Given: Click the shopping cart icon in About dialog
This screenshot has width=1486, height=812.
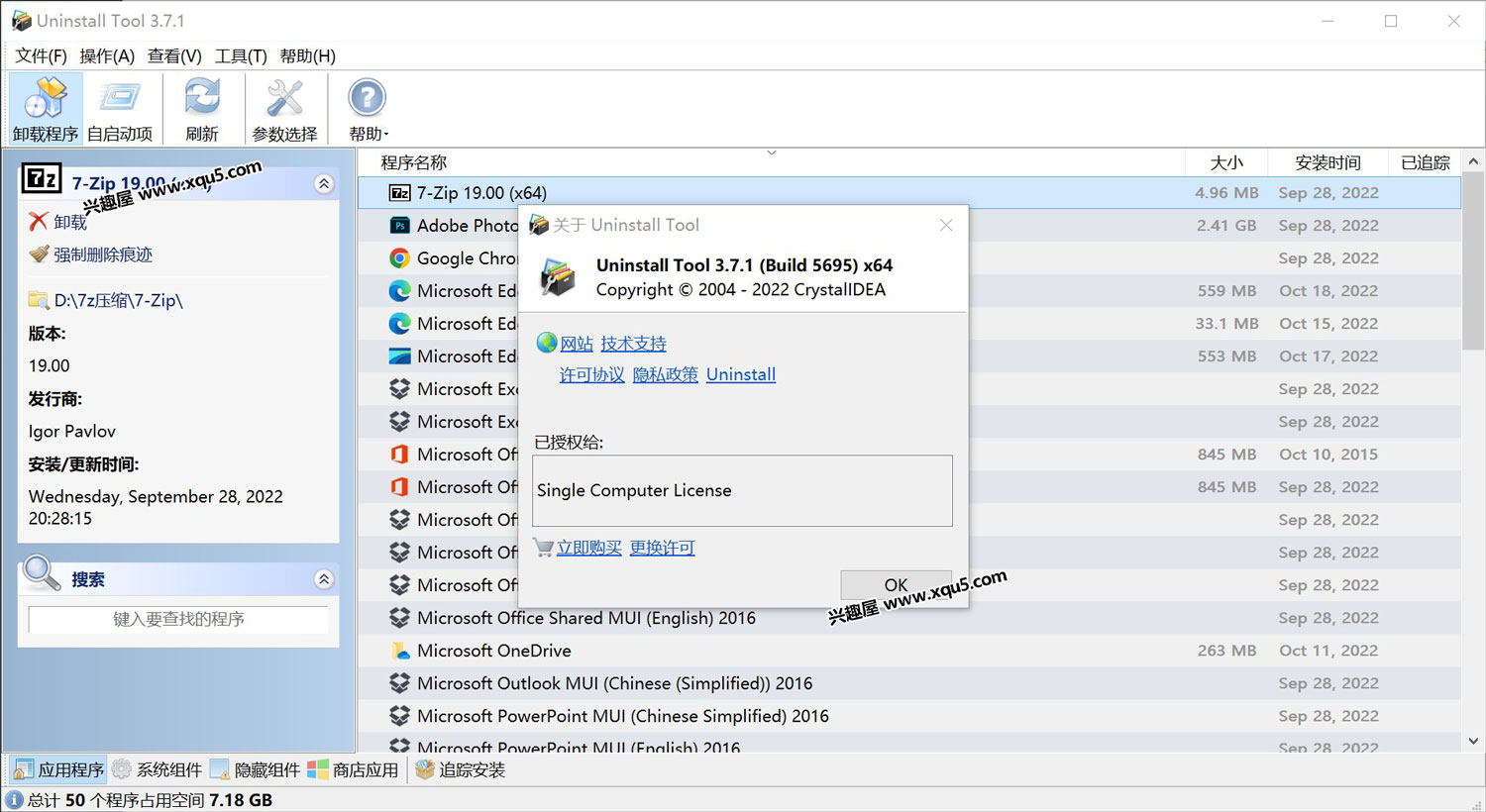Looking at the screenshot, I should 543,547.
